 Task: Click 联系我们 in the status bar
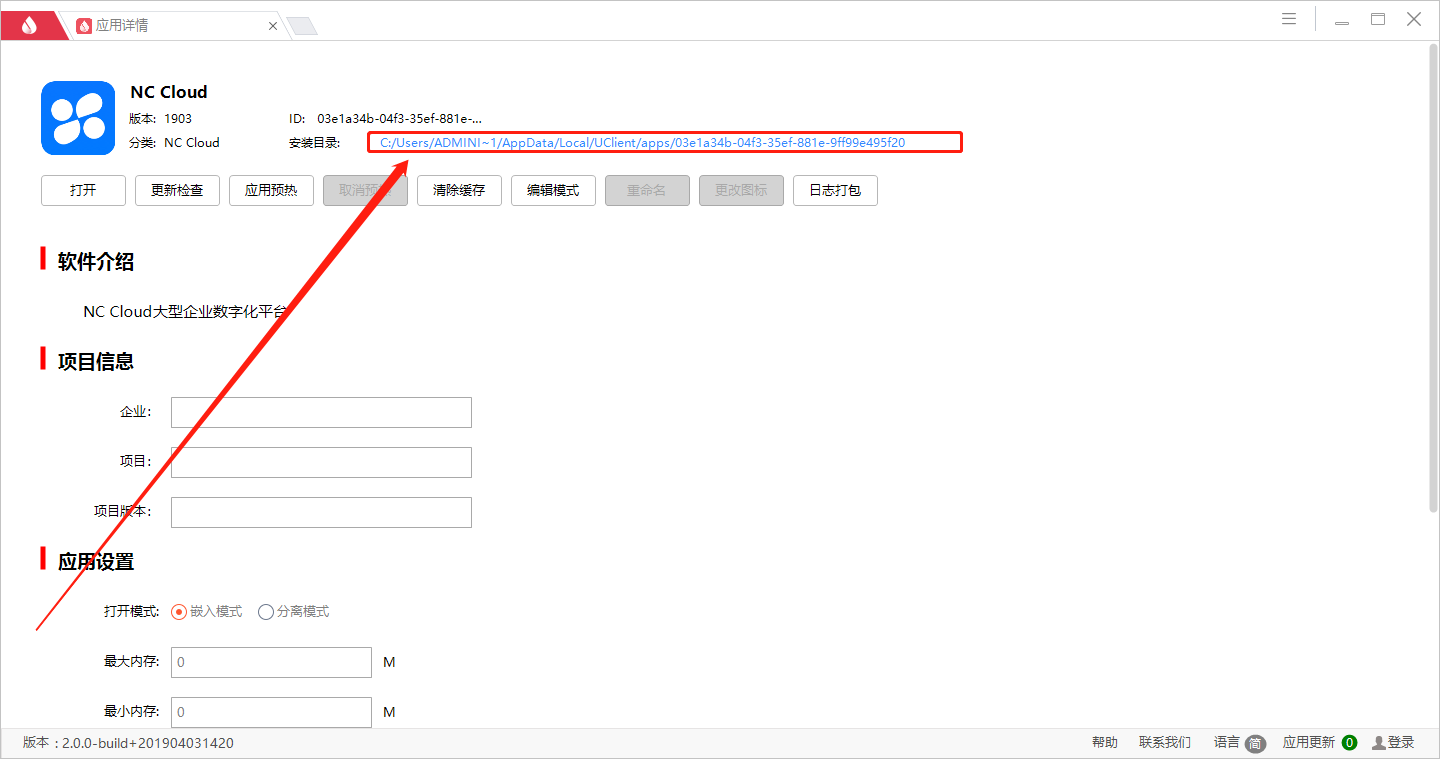tap(1165, 742)
